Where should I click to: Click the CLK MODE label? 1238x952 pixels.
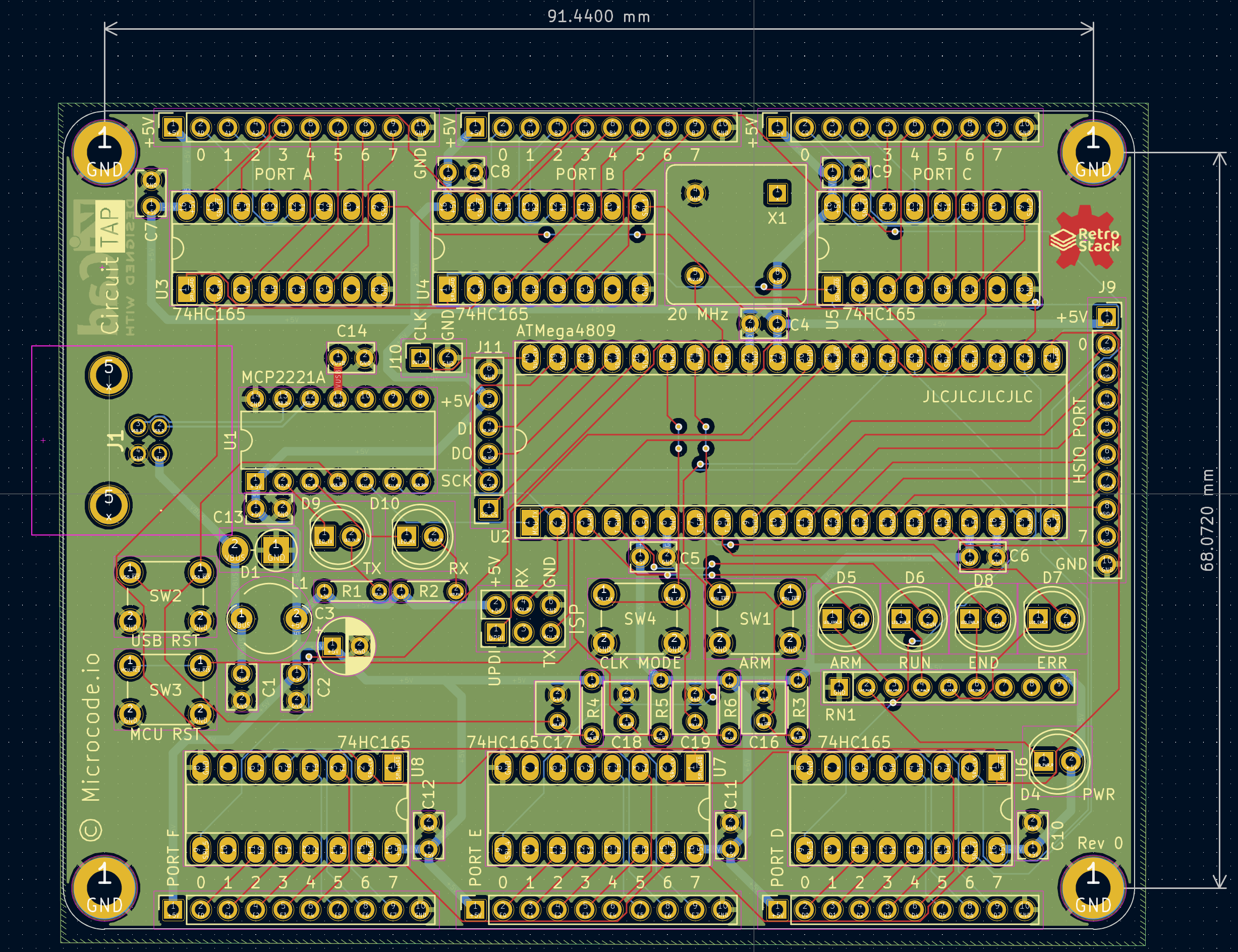click(640, 663)
